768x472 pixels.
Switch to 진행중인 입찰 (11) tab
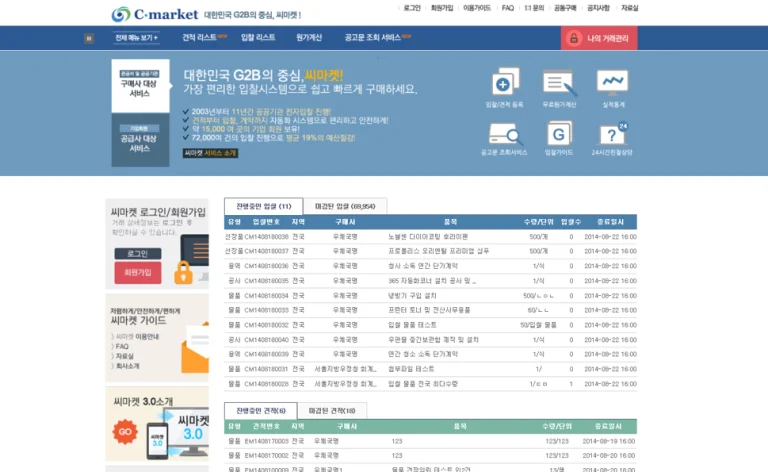tap(264, 206)
